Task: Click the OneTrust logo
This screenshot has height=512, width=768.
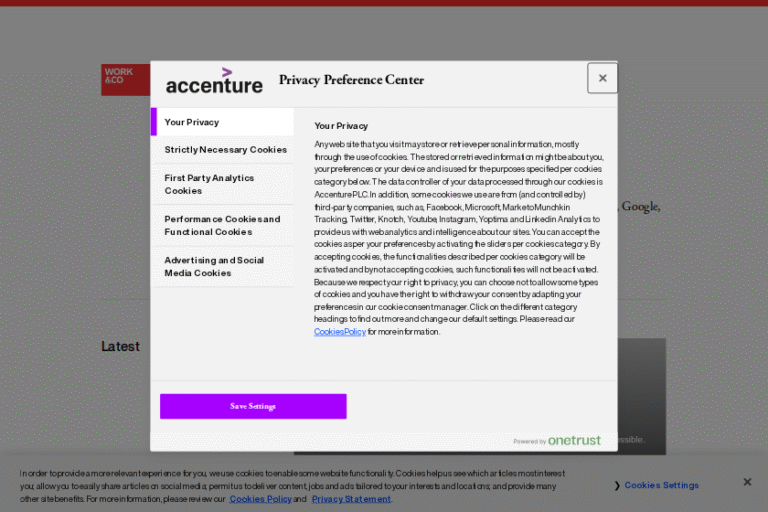Action: coord(573,440)
